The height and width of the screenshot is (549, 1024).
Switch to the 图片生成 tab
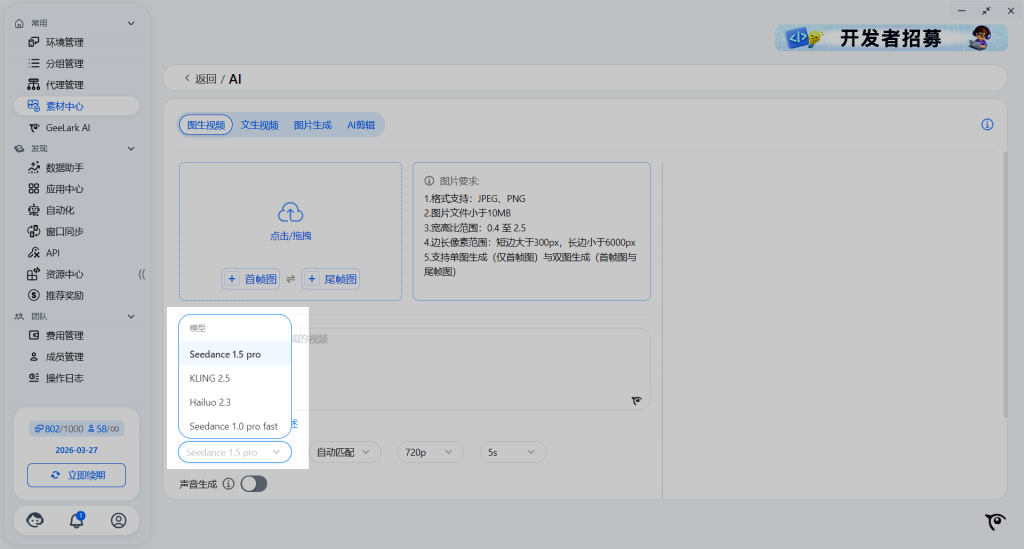pos(312,125)
